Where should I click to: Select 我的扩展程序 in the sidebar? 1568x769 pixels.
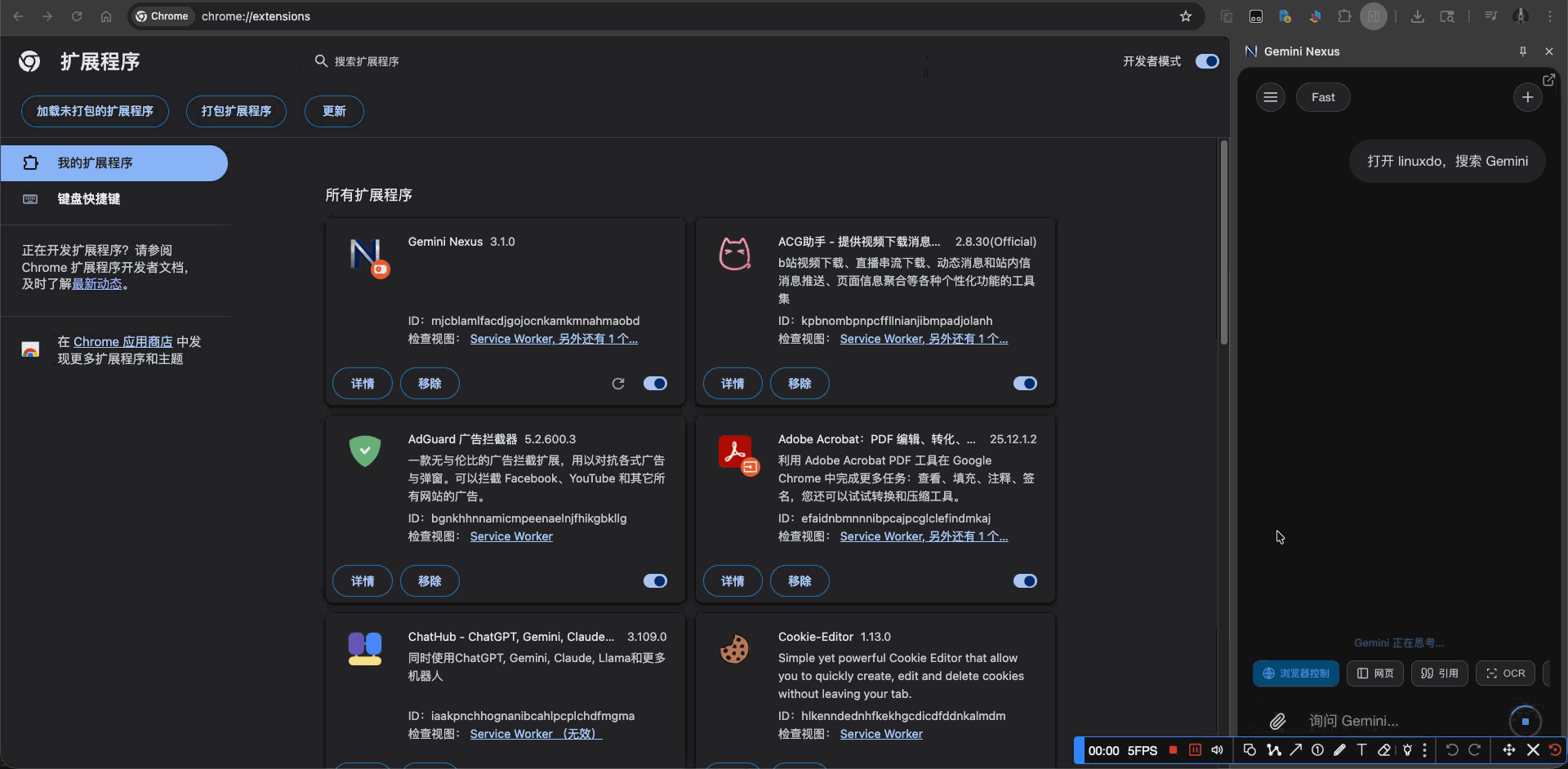[114, 163]
